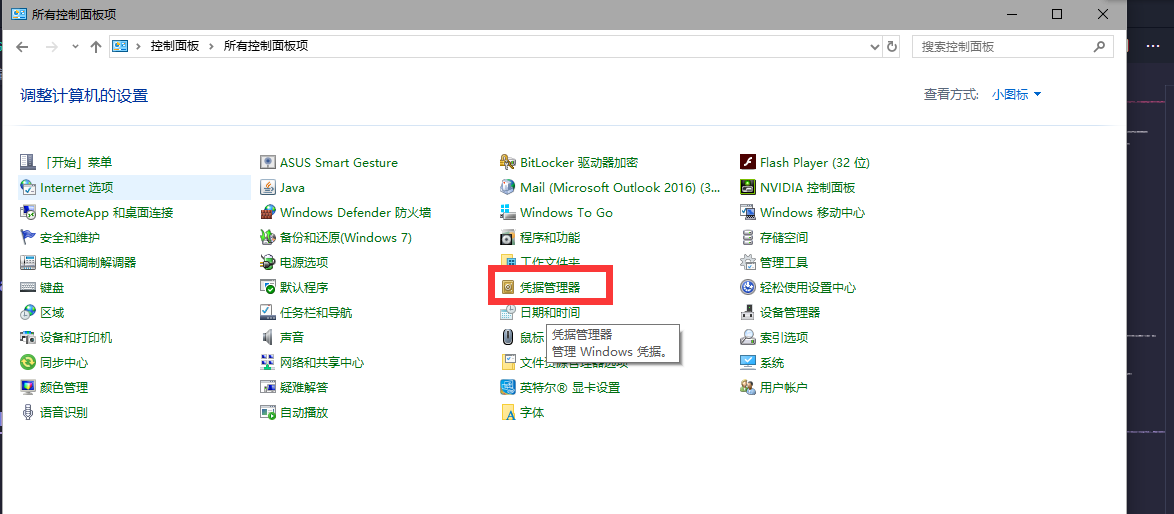The width and height of the screenshot is (1174, 514).
Task: Click the back navigation arrow
Action: pyautogui.click(x=23, y=47)
